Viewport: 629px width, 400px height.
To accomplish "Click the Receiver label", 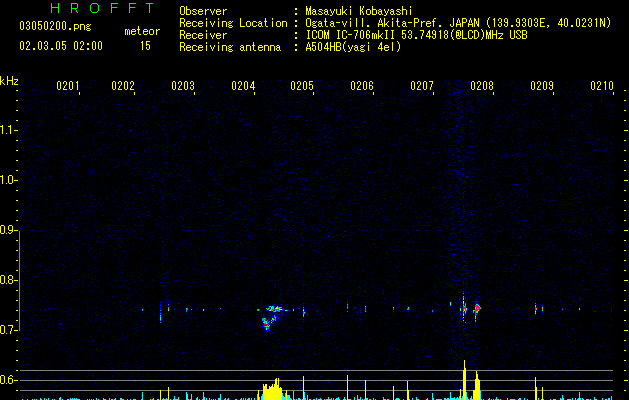I will click(x=203, y=35).
